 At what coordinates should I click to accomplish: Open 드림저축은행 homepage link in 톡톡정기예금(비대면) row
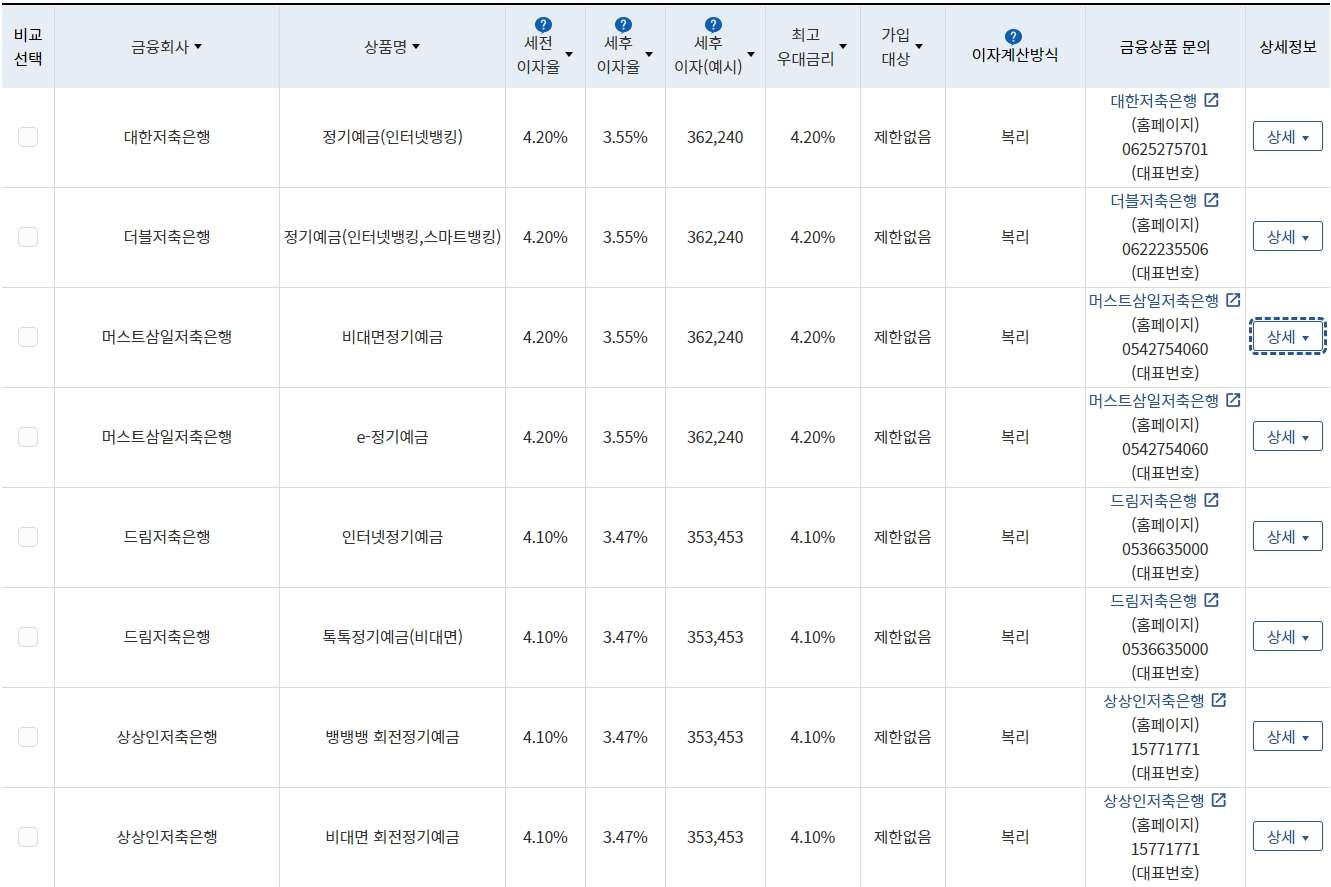(1153, 601)
